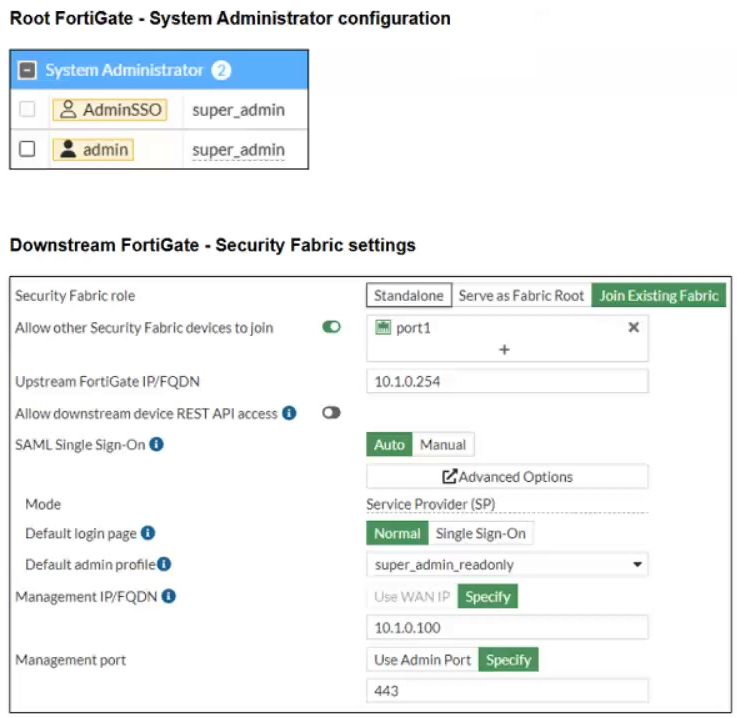Image resolution: width=737 pixels, height=718 pixels.
Task: Click the Upstream FortiGate IP/FQDN field
Action: pos(507,381)
